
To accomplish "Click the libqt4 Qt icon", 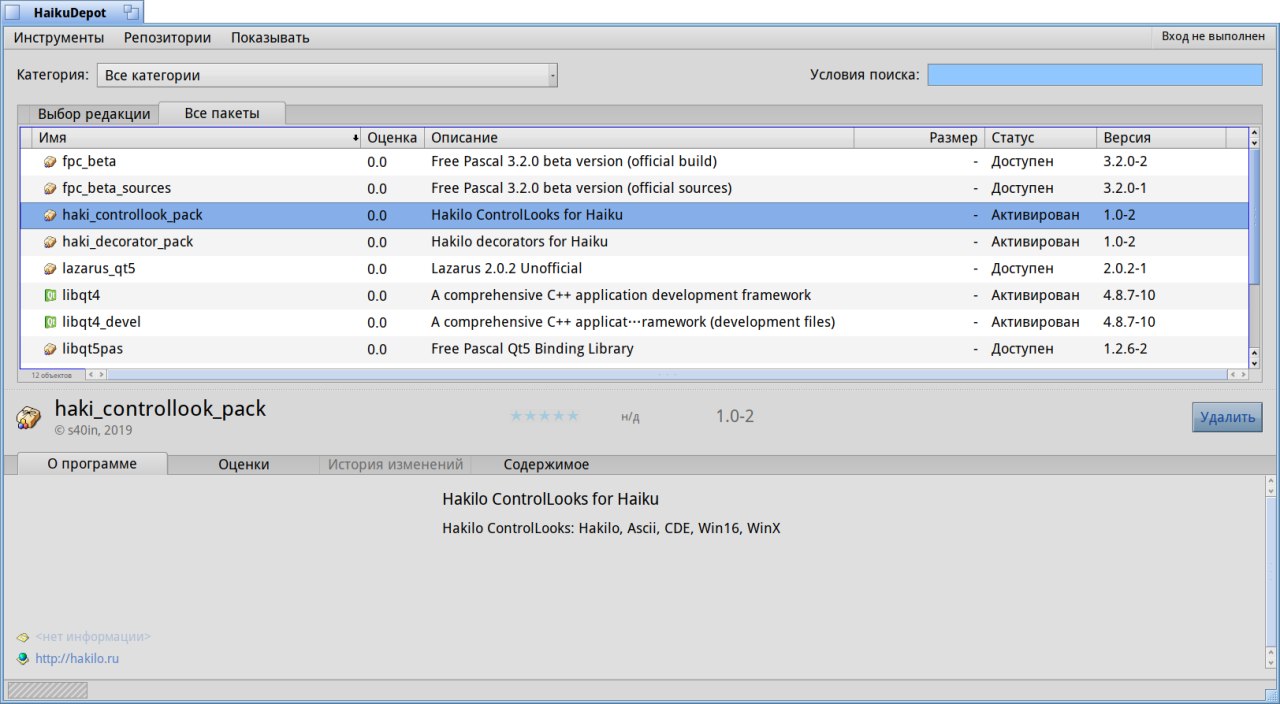I will 50,296.
